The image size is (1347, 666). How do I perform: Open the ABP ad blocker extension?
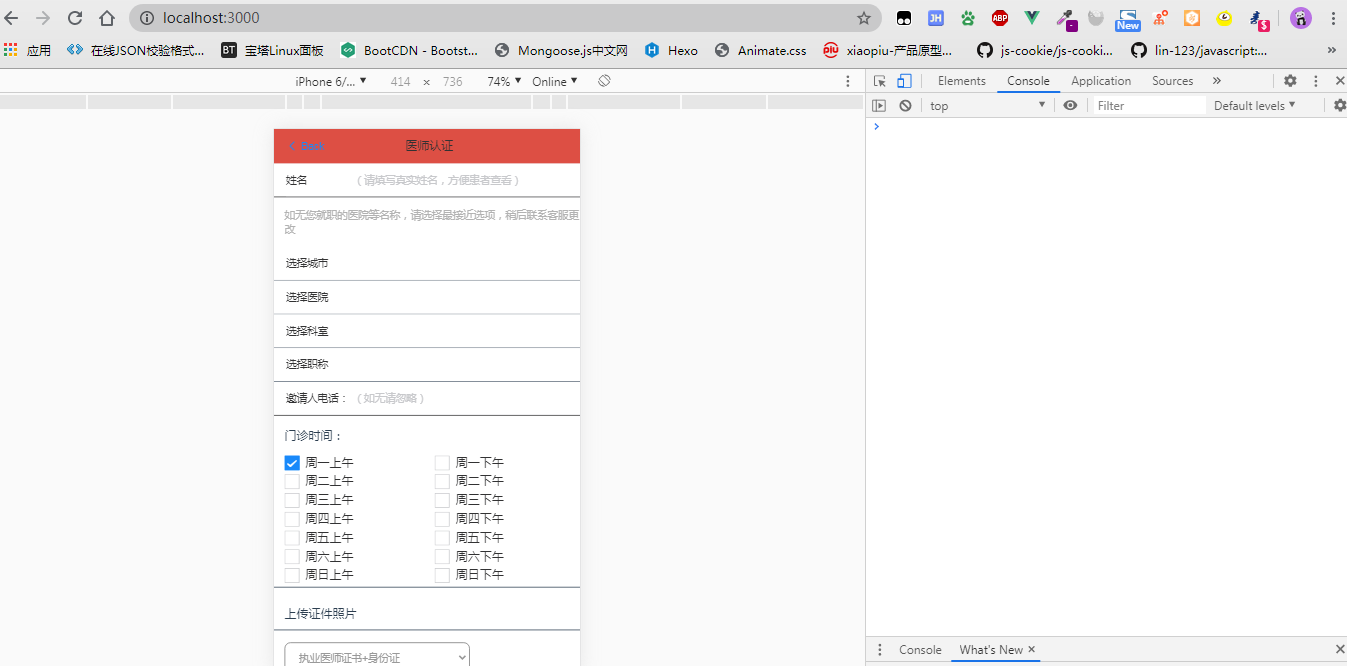[x=1000, y=18]
